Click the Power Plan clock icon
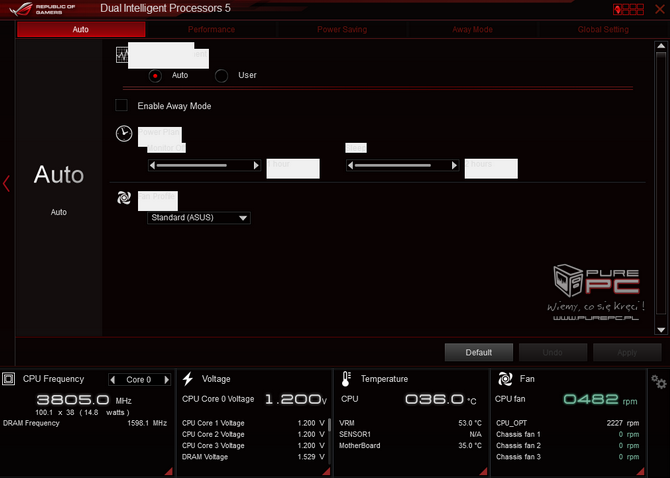 [124, 134]
